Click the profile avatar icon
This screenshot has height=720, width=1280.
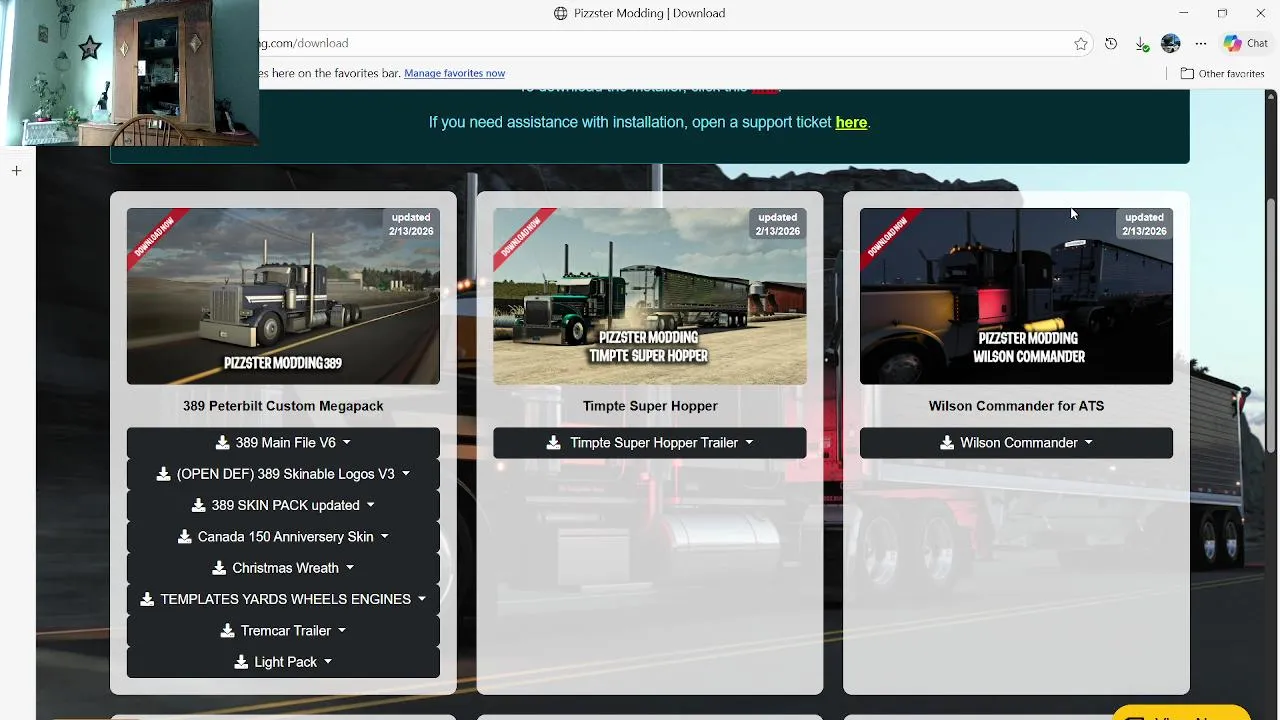coord(1171,44)
